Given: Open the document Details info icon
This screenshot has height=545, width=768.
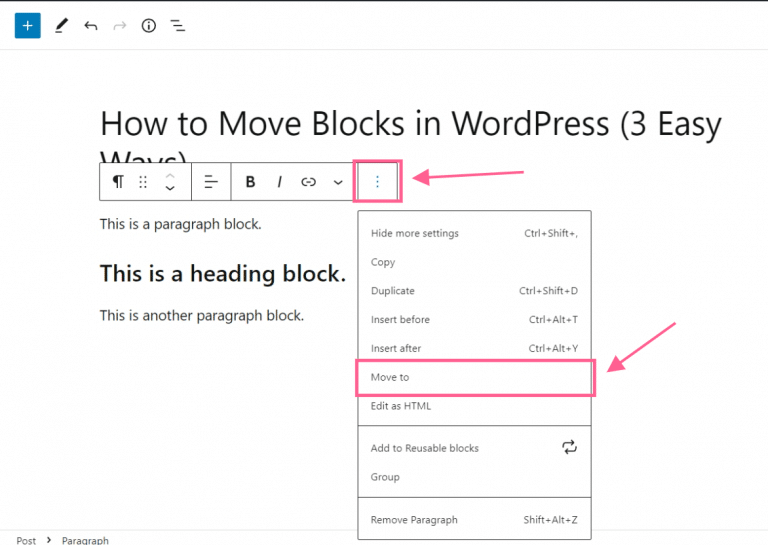Looking at the screenshot, I should (148, 25).
